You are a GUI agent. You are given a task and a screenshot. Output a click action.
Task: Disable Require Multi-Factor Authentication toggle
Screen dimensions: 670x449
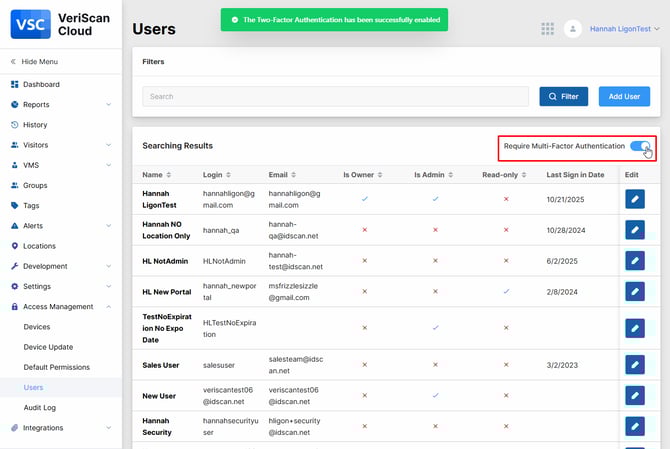point(639,146)
